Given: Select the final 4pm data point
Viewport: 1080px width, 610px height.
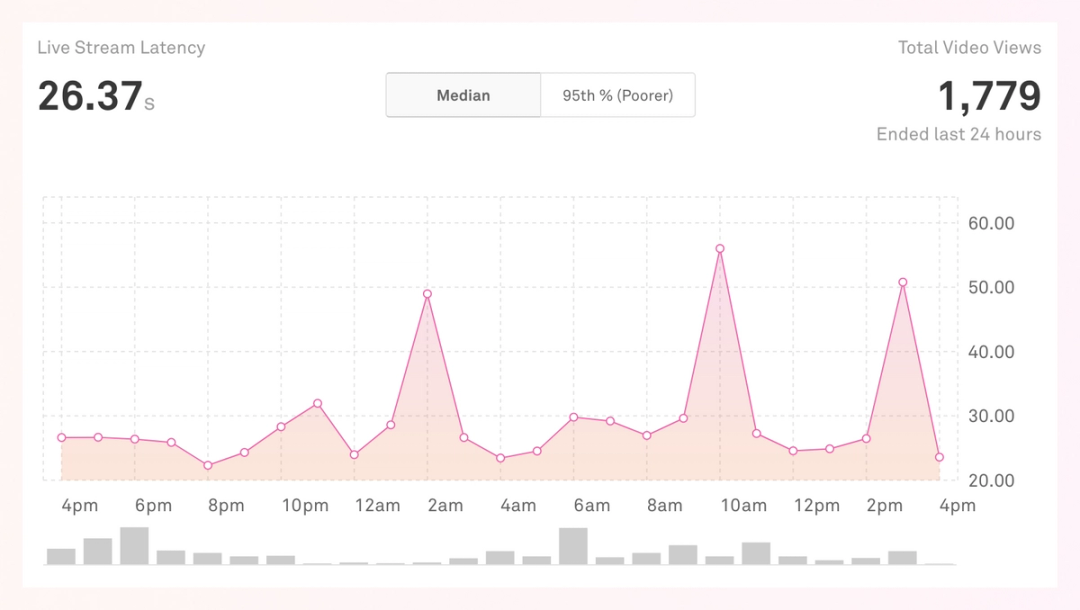Looking at the screenshot, I should (x=939, y=456).
